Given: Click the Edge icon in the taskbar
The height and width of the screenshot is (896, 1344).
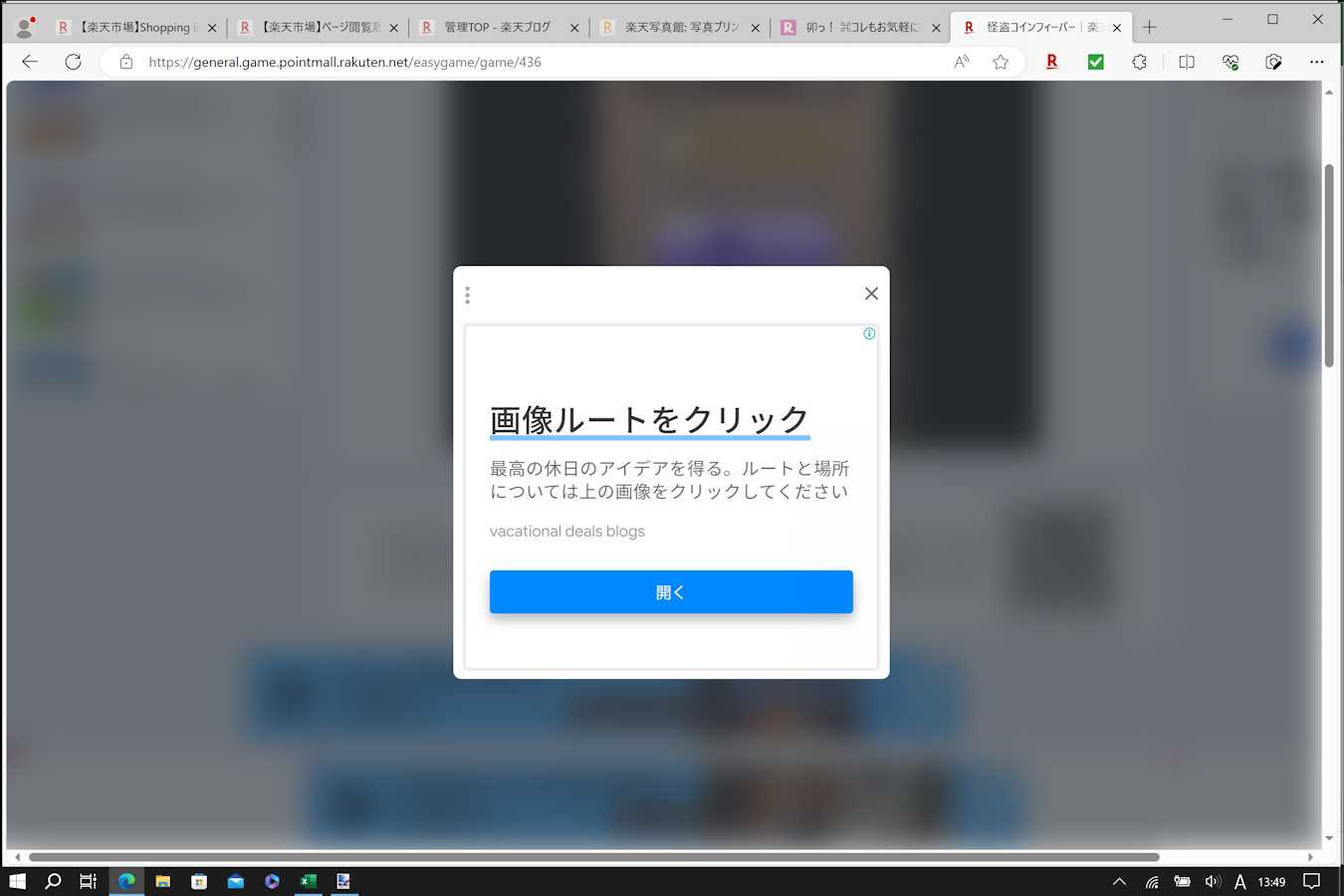Looking at the screenshot, I should 126,881.
